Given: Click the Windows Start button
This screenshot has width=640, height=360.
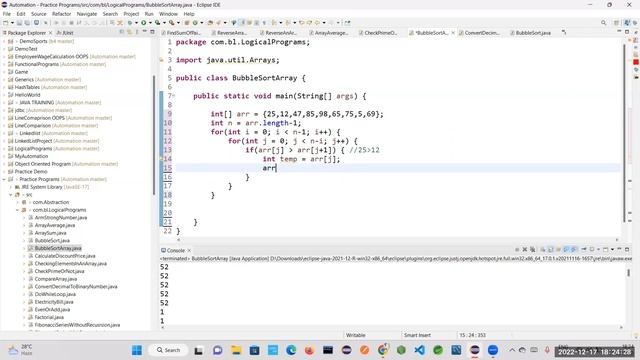Looking at the screenshot, I should pos(137,350).
